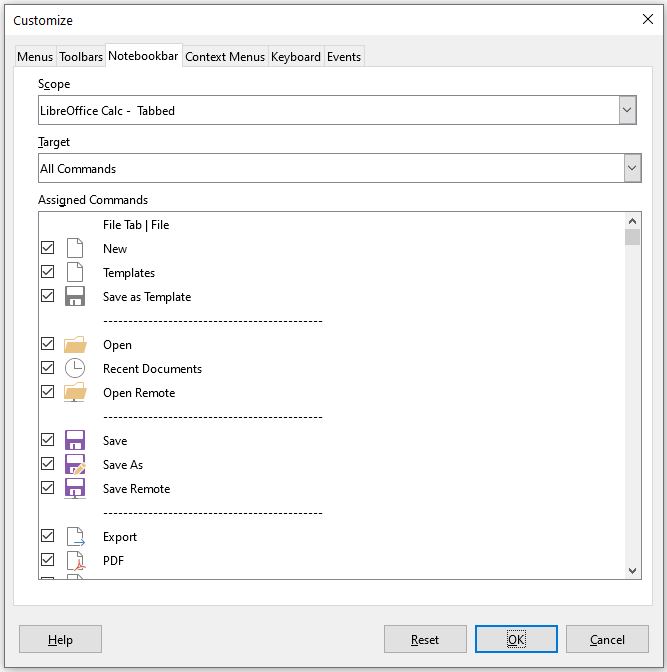The width and height of the screenshot is (667, 672).
Task: Close the Customize dialog
Action: pos(648,19)
